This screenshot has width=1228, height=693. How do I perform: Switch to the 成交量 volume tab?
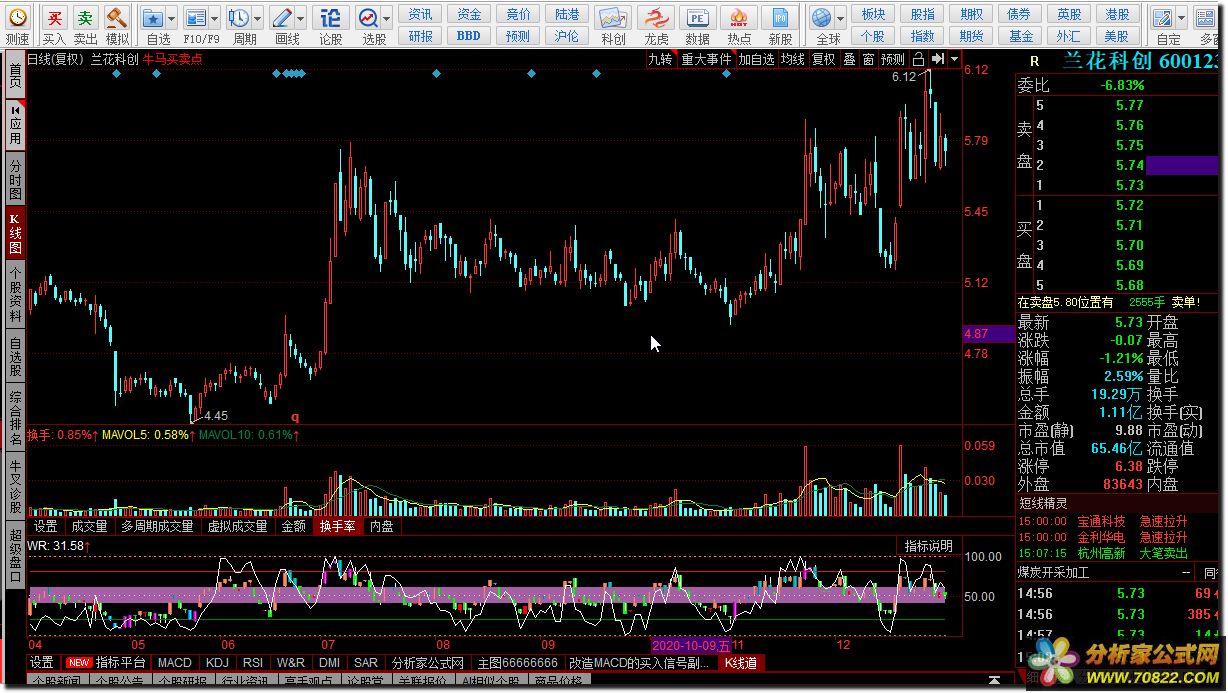coord(89,525)
